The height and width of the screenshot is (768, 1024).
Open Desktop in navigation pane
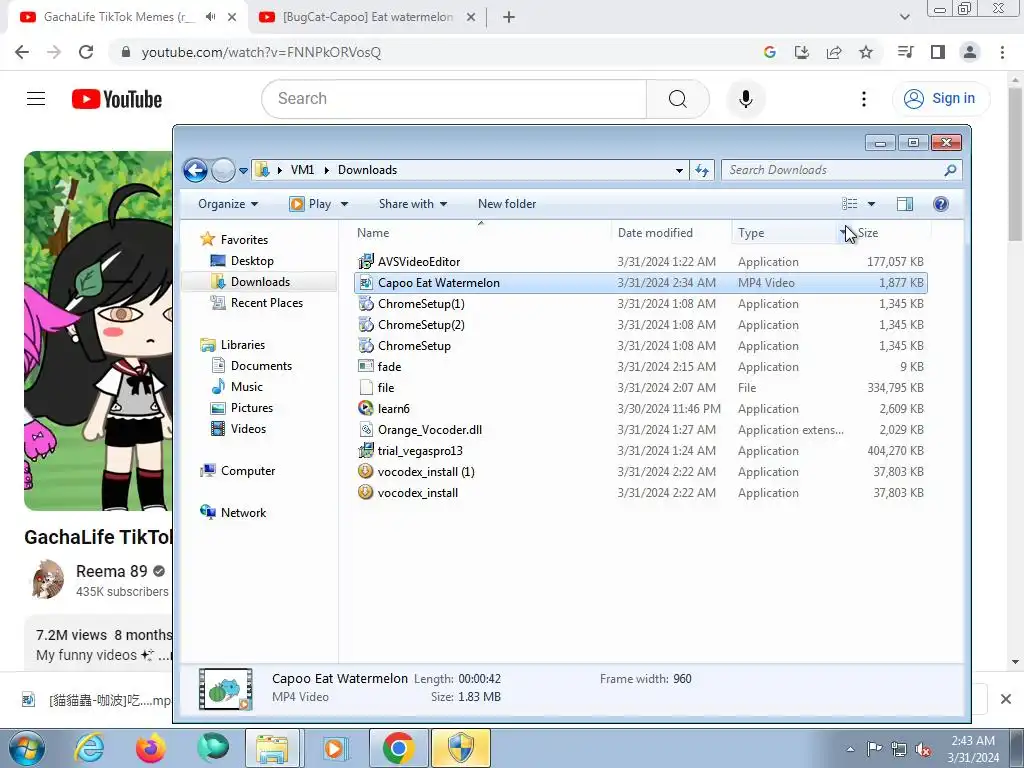252,261
